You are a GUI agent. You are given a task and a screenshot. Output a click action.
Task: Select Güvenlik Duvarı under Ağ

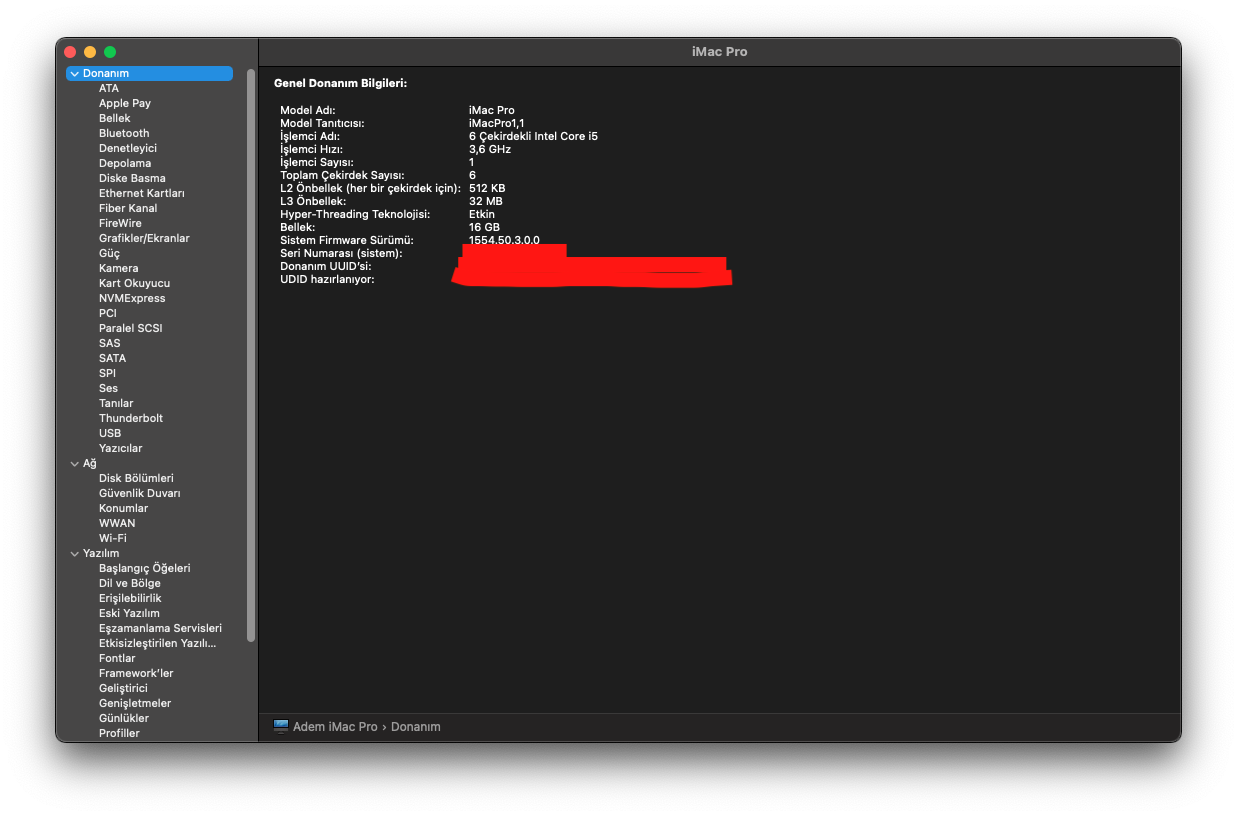[140, 493]
